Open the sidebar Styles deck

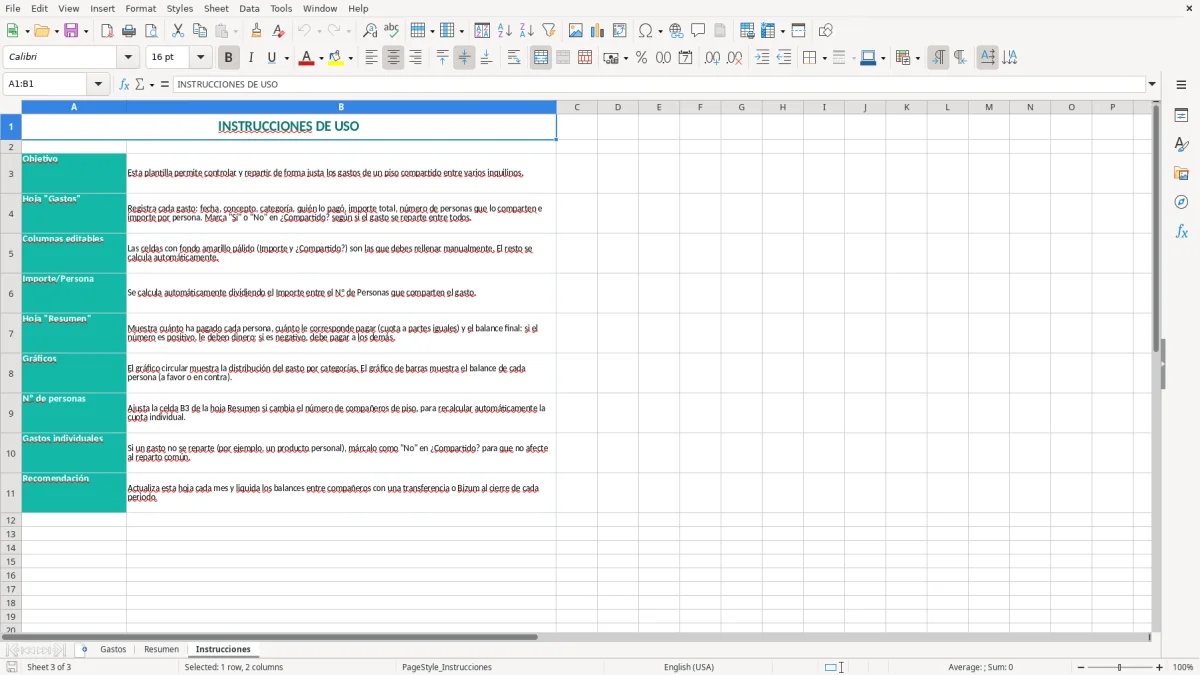tap(1181, 145)
